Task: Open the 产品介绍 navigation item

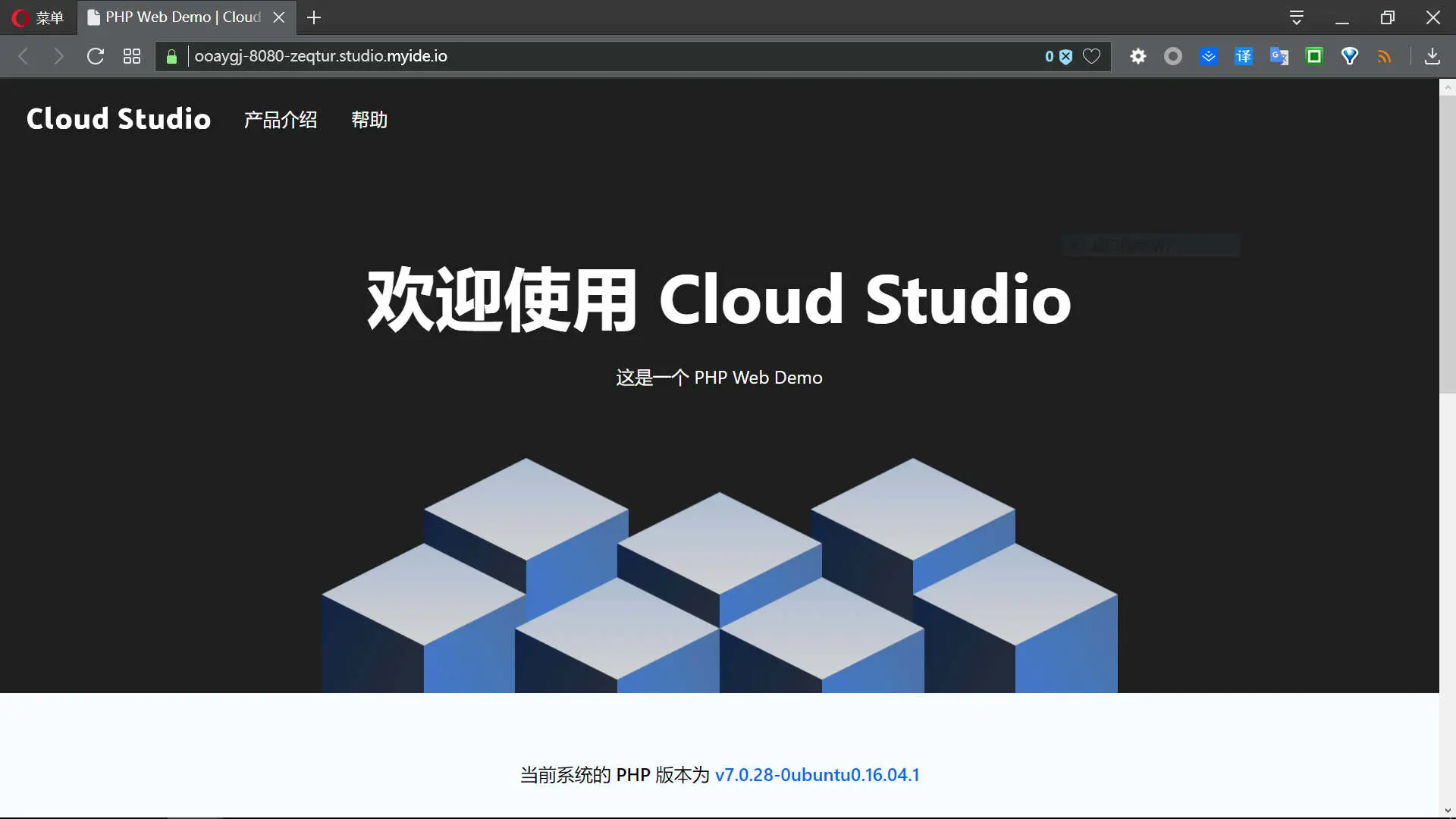Action: point(280,120)
